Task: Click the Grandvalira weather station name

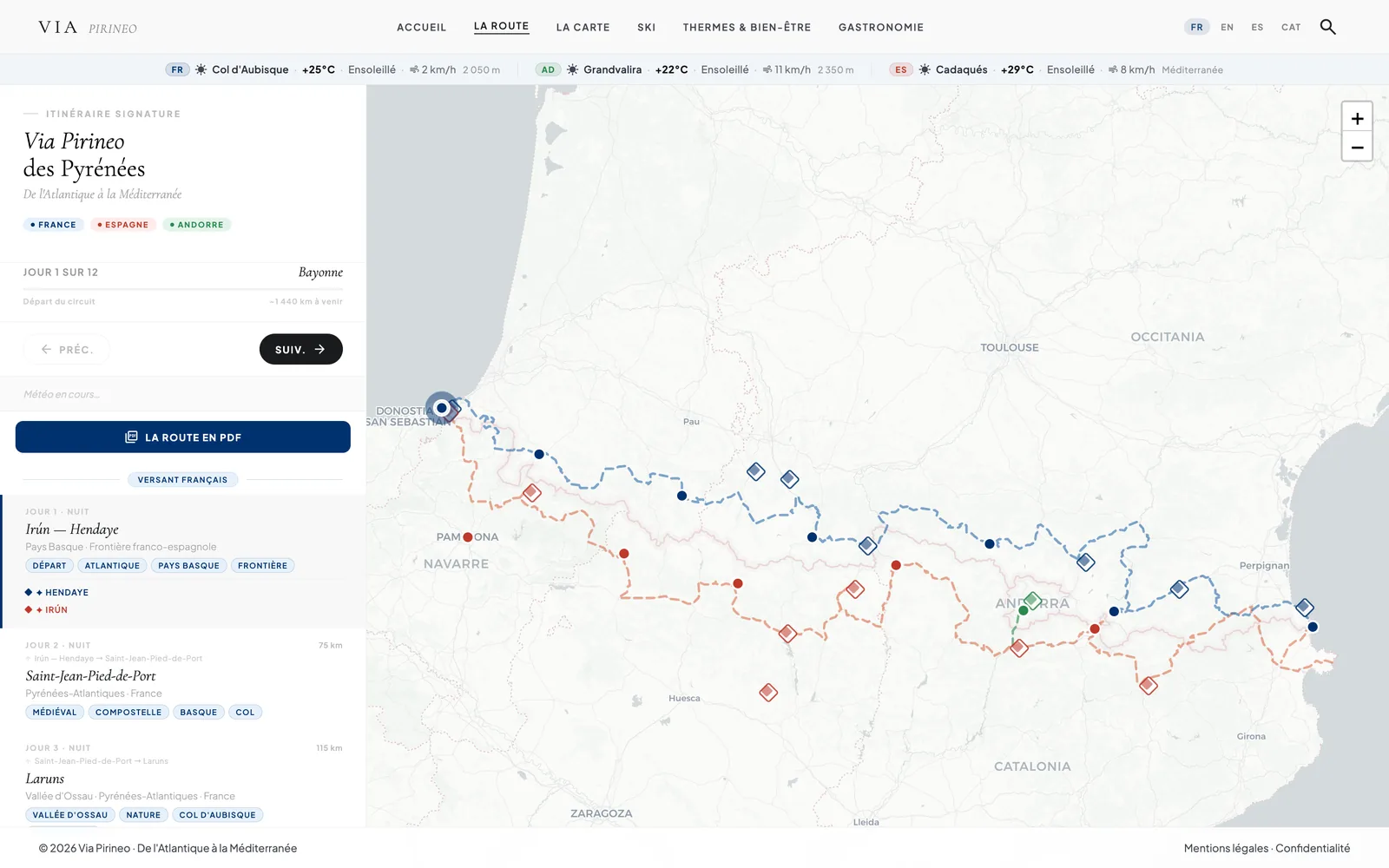Action: click(612, 69)
